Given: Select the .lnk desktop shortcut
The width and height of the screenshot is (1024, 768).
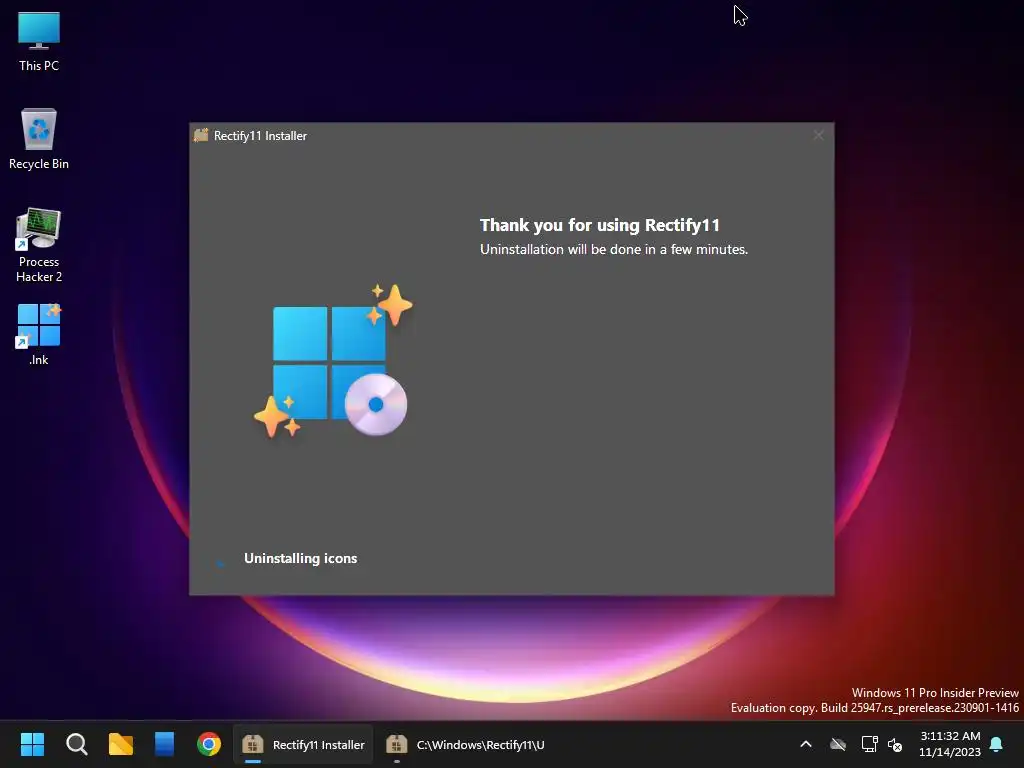Looking at the screenshot, I should [39, 334].
